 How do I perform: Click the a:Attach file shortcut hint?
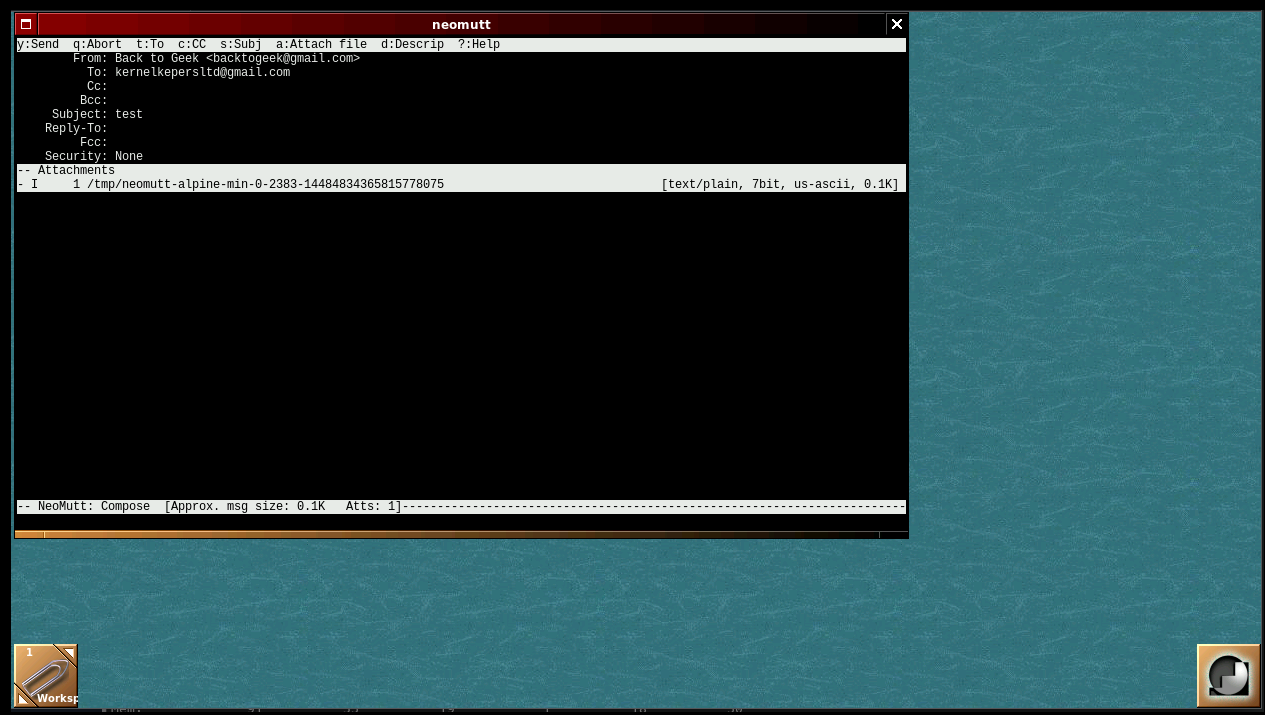pyautogui.click(x=321, y=45)
